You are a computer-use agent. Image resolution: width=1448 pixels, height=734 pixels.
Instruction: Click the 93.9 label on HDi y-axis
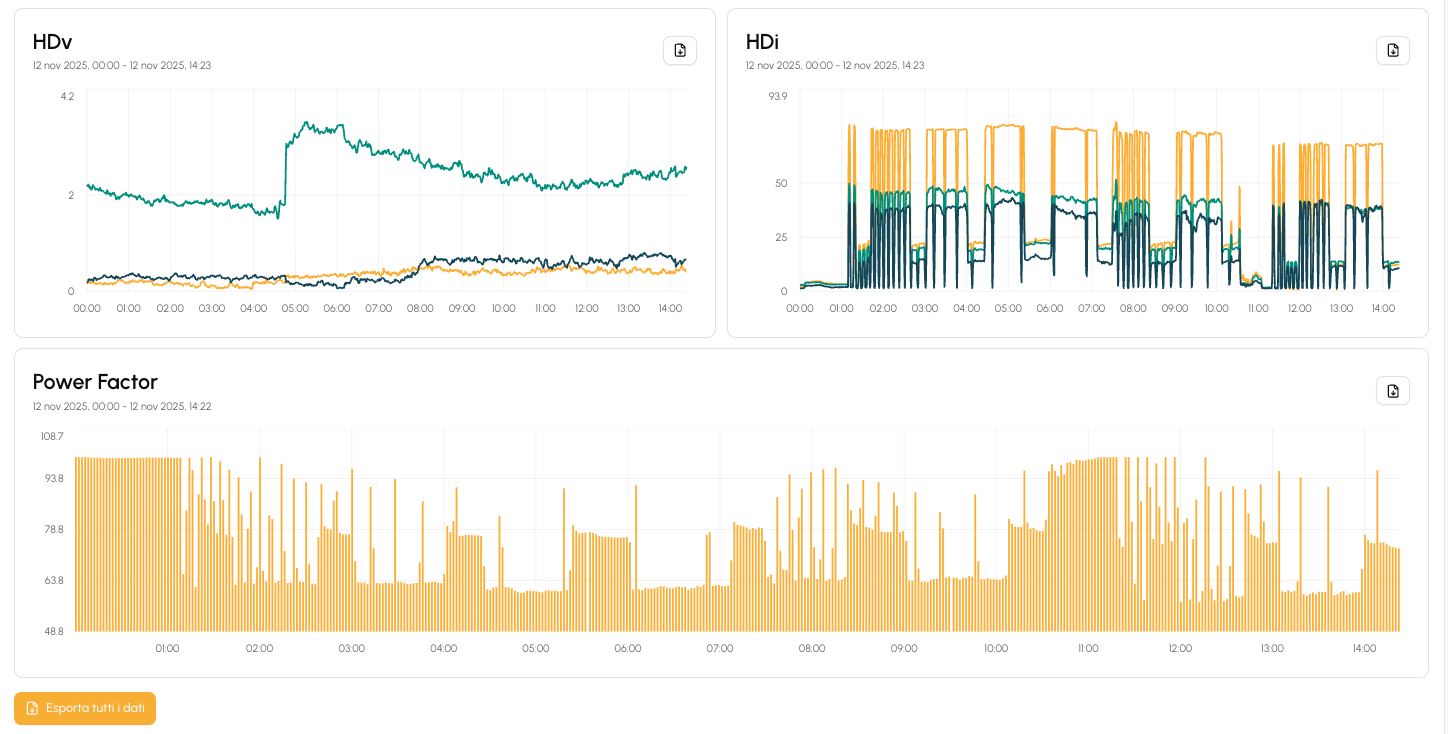coord(778,96)
